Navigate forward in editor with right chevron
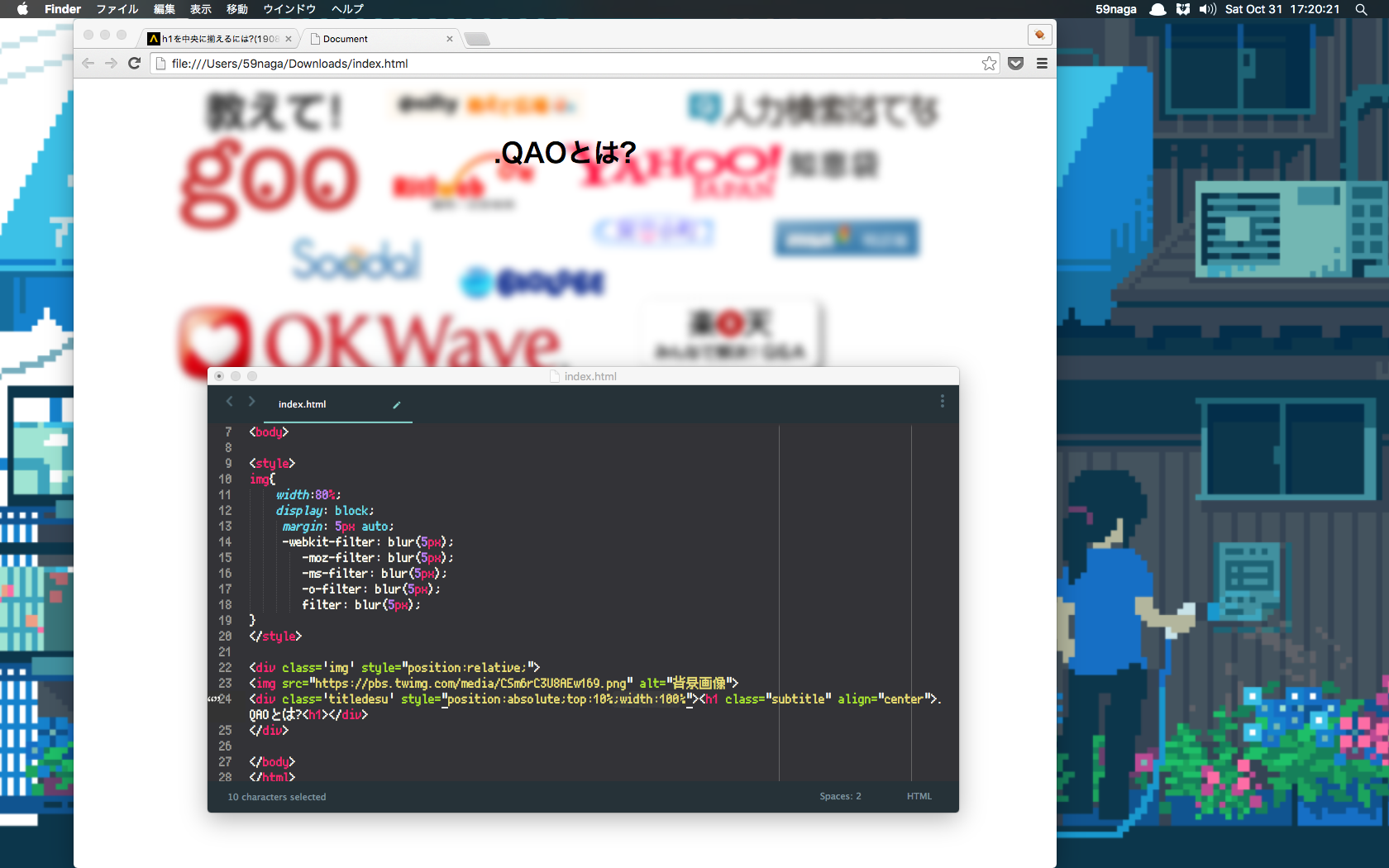 [251, 402]
